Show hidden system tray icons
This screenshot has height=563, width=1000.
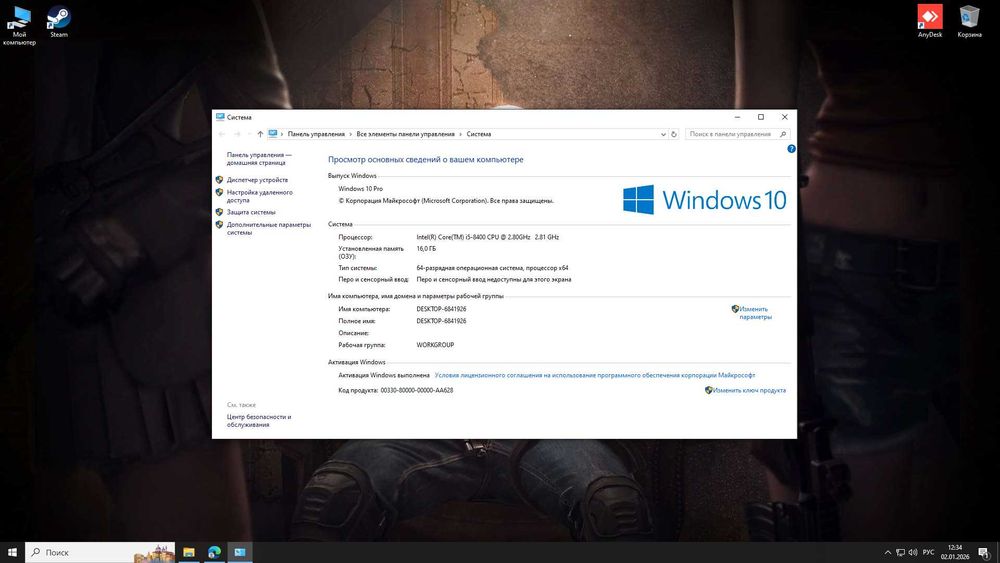tap(887, 552)
